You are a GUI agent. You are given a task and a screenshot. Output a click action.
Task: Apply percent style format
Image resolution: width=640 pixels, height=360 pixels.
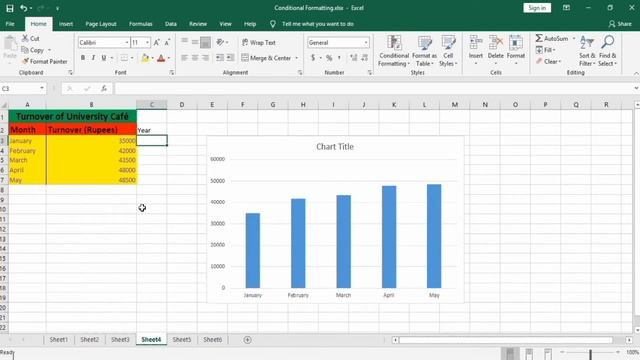329,58
